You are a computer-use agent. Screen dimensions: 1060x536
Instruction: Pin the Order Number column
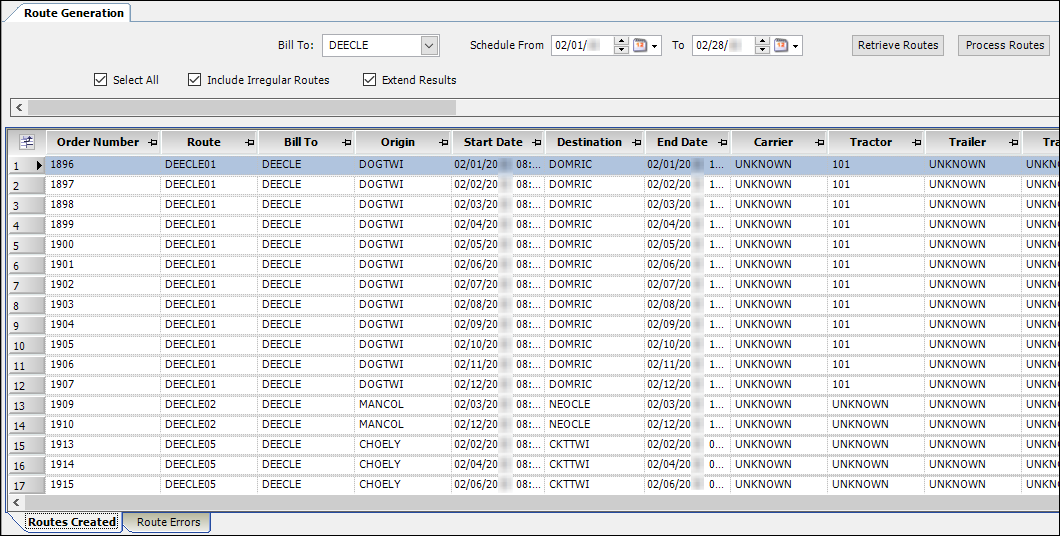(x=152, y=143)
